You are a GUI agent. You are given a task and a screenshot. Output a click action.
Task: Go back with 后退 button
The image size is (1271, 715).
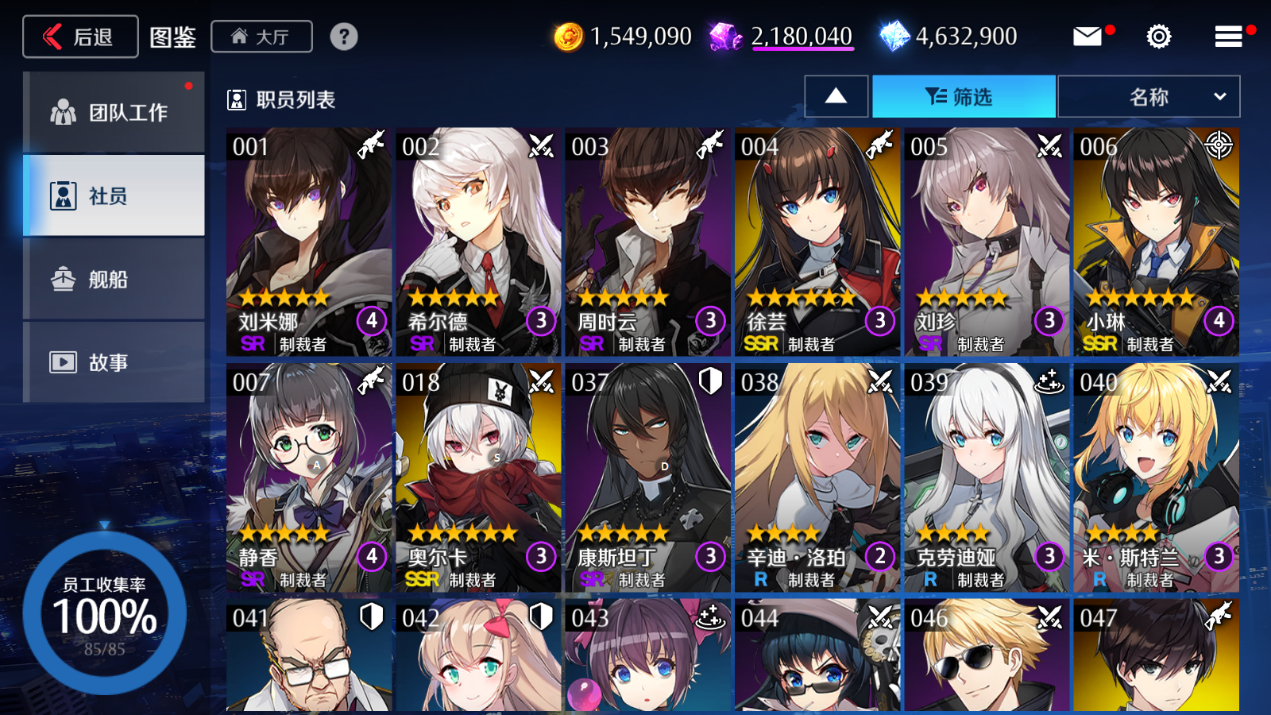pyautogui.click(x=80, y=37)
